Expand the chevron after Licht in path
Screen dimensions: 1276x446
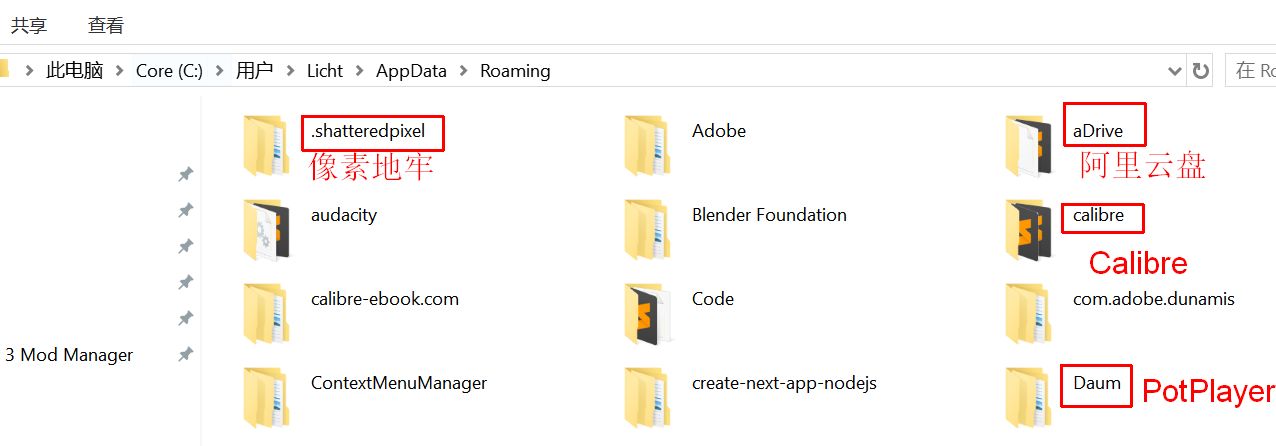point(360,71)
